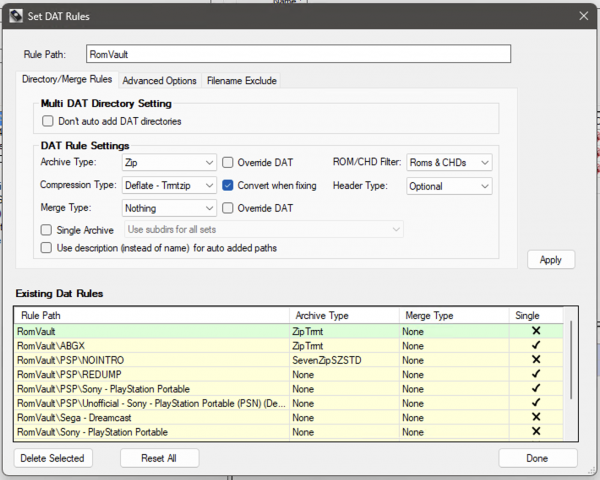Select the RomVault\Sega - Dreamcast rule row

tap(289, 418)
